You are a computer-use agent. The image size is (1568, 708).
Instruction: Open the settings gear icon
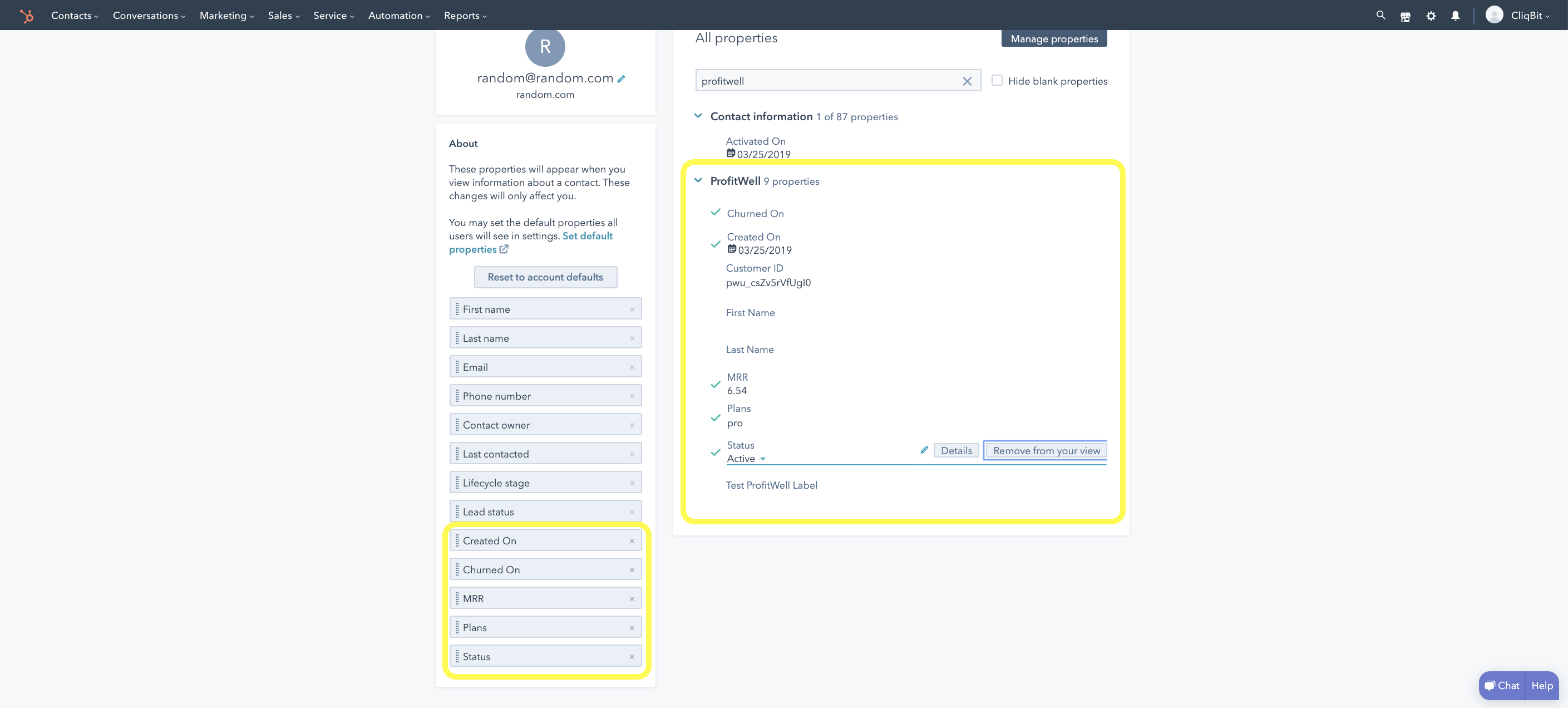point(1431,17)
